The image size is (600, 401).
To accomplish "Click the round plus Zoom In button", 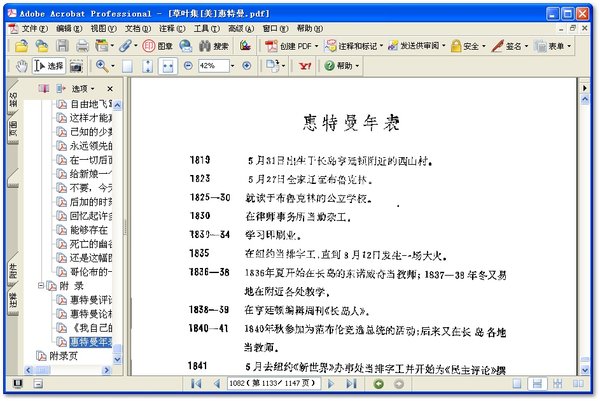I will (x=247, y=66).
